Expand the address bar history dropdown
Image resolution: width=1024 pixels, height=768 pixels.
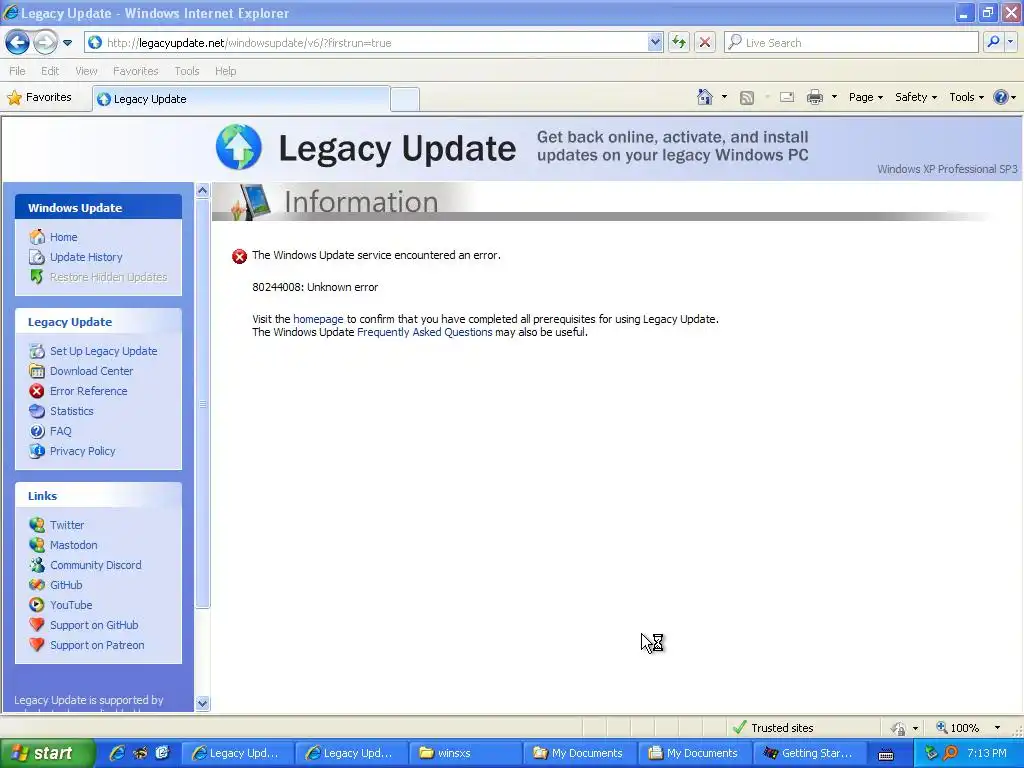tap(655, 43)
